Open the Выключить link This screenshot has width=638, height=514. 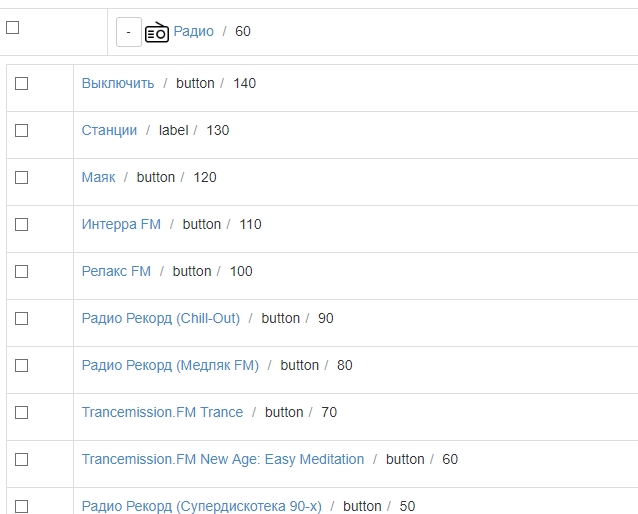pos(118,83)
